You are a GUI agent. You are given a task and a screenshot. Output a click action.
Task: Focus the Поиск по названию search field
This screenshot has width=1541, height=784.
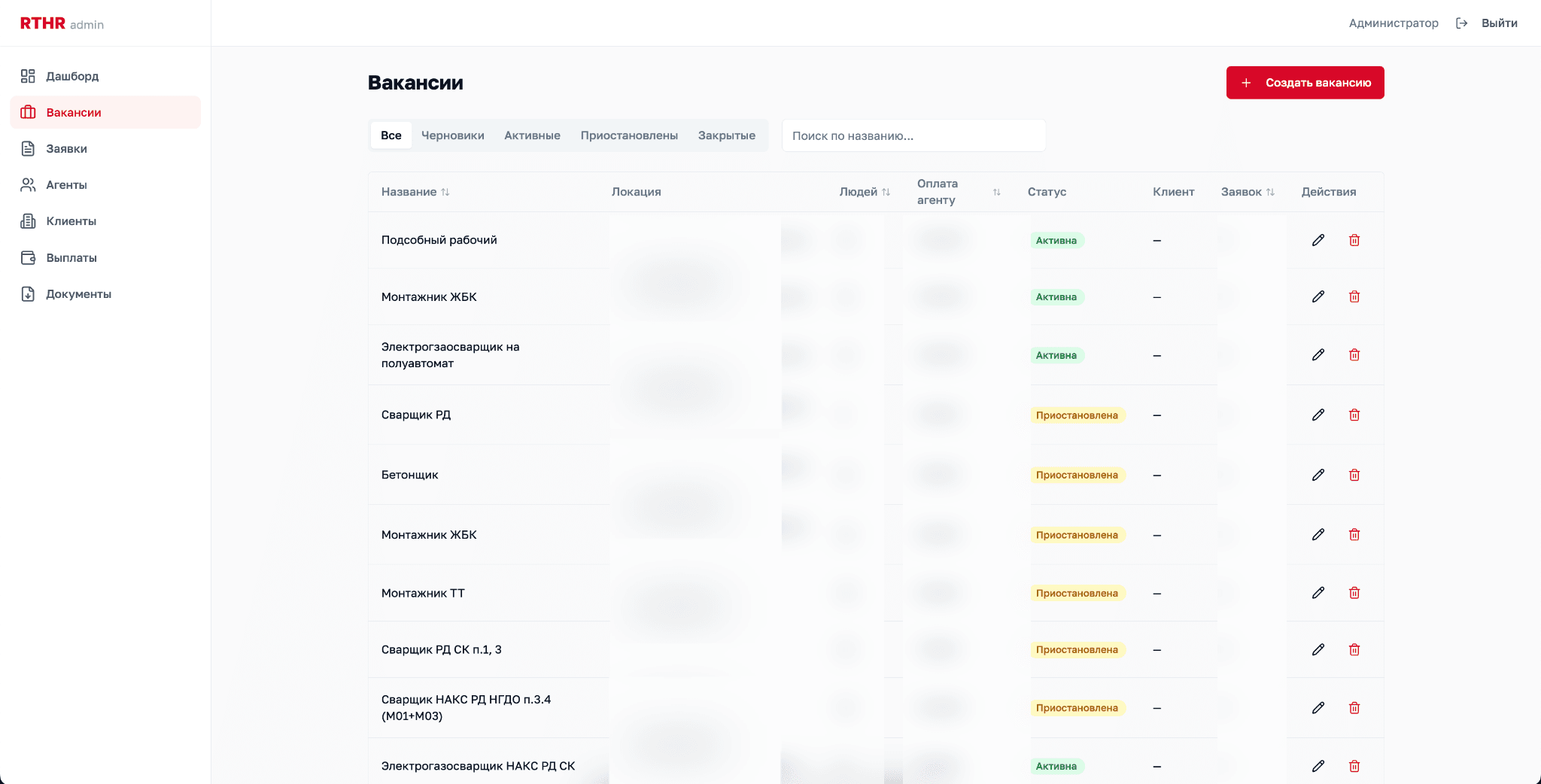(913, 135)
